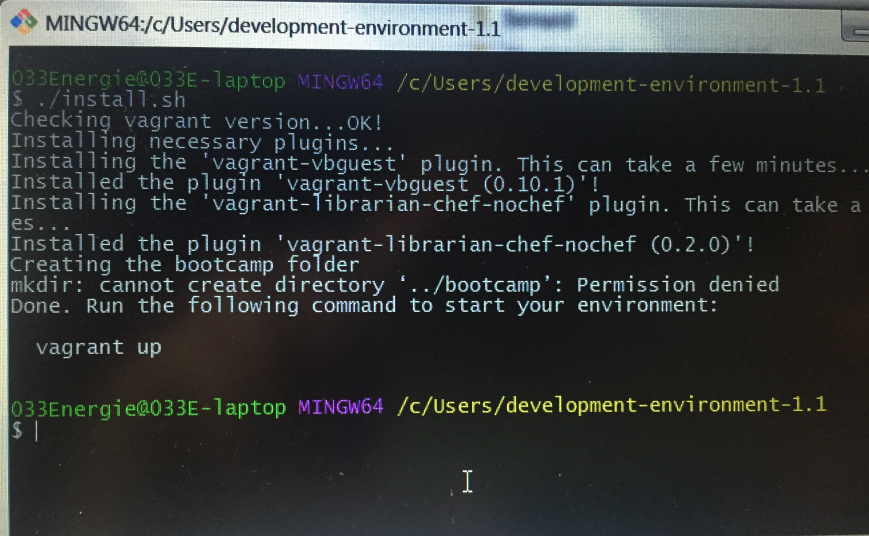The width and height of the screenshot is (869, 536).
Task: Select the 'Installing necessary plugins...' line
Action: coord(182,142)
